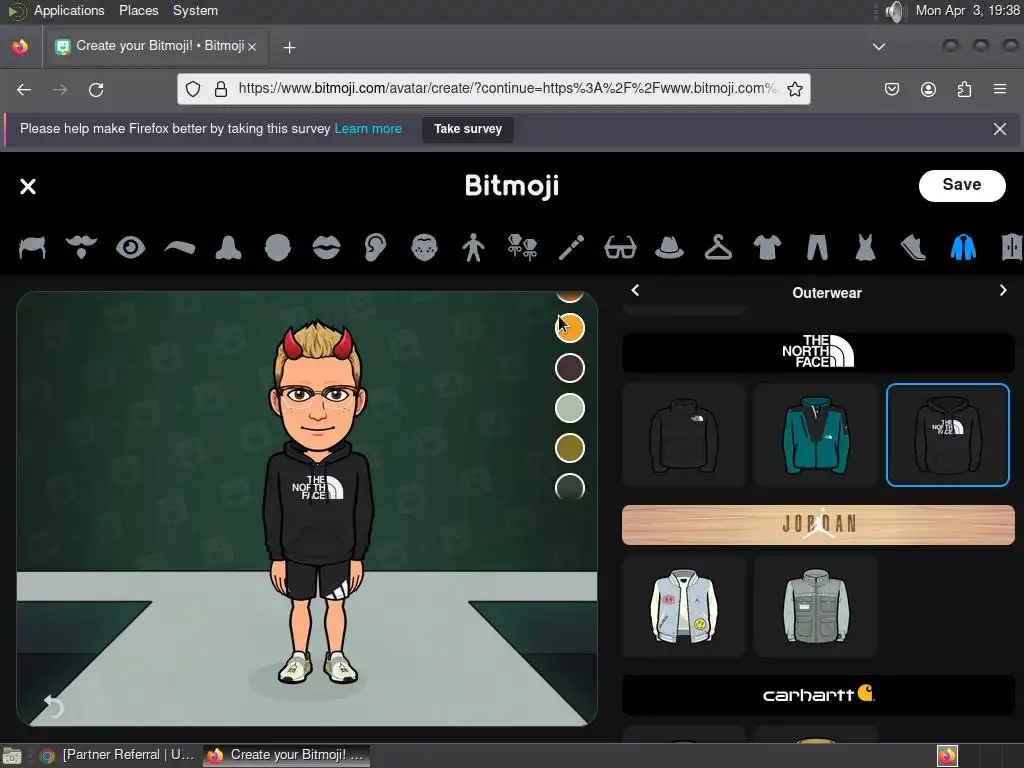The width and height of the screenshot is (1024, 768).
Task: Open the Mon Apr 3 clock
Action: pyautogui.click(x=967, y=10)
